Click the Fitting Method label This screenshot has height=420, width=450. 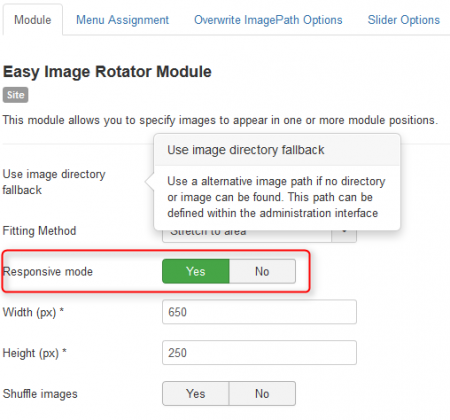[39, 231]
